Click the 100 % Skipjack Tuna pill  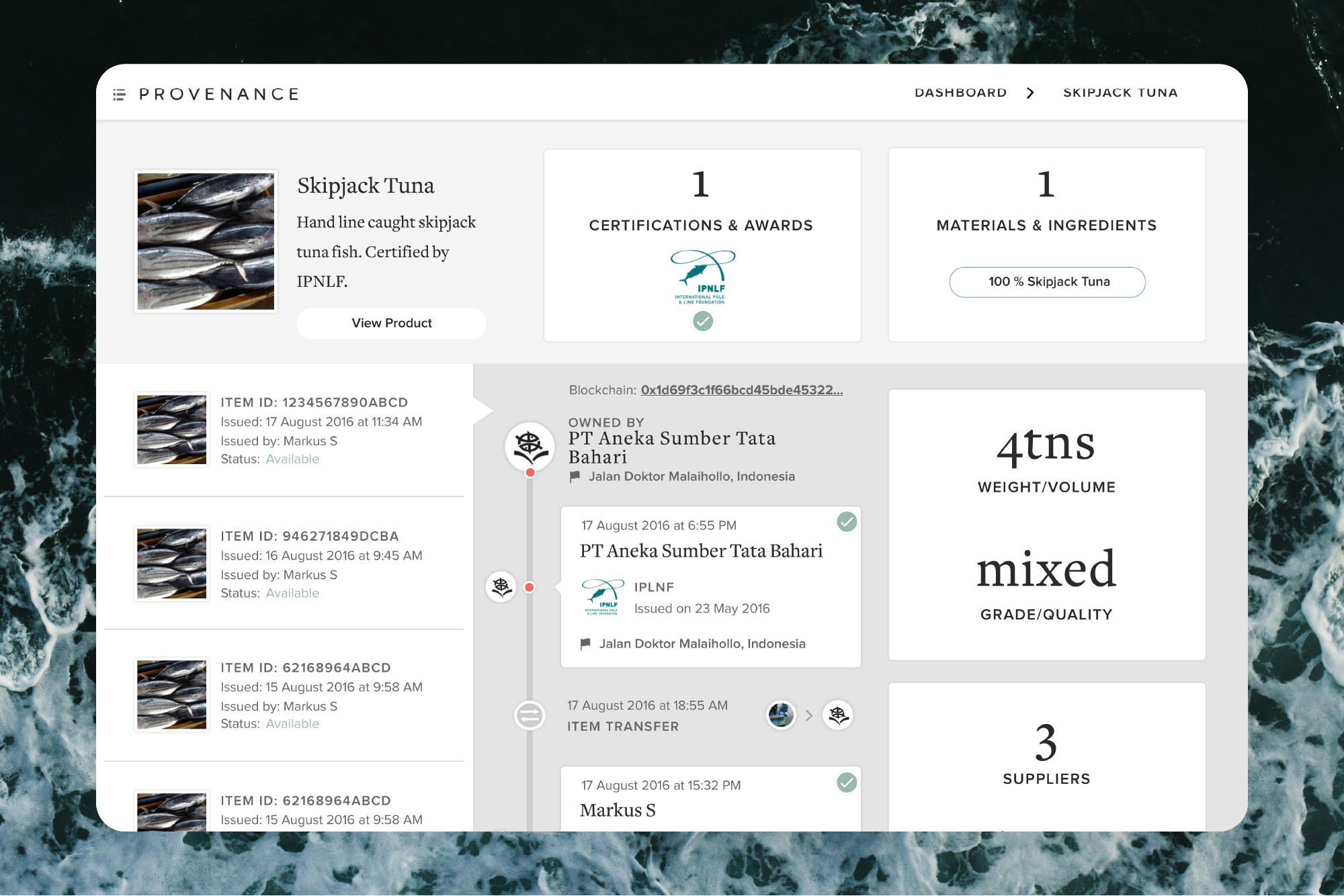tap(1047, 282)
